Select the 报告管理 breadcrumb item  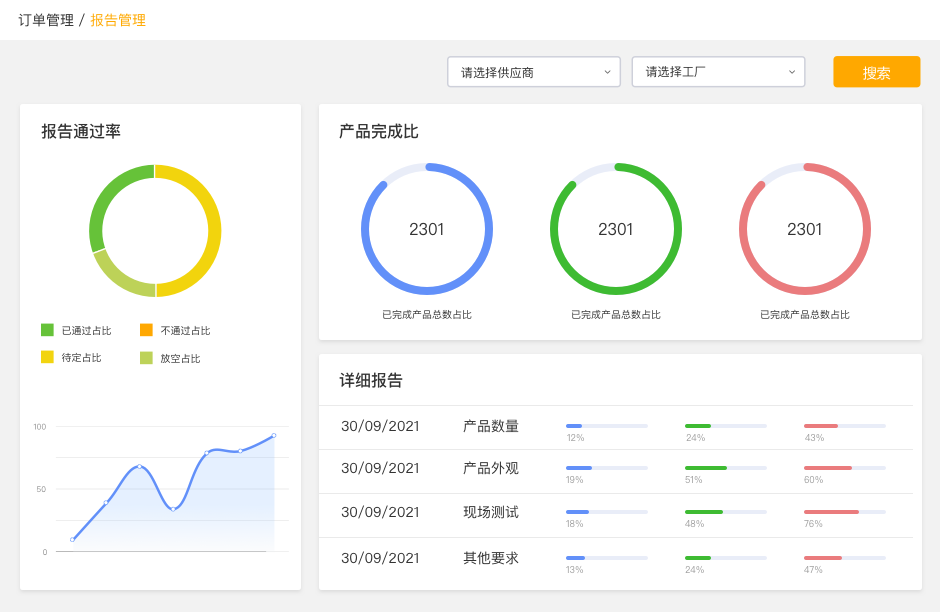tap(118, 20)
